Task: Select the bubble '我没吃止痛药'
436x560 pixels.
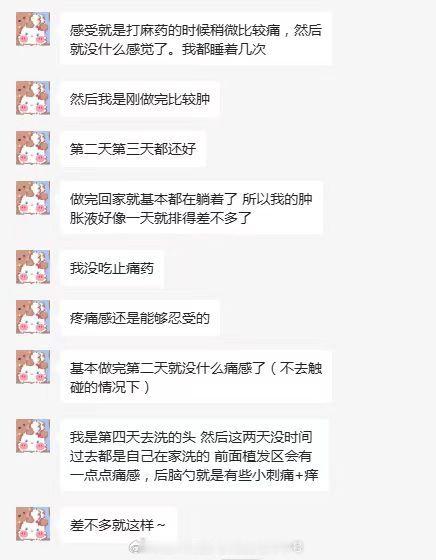Action: tap(112, 268)
